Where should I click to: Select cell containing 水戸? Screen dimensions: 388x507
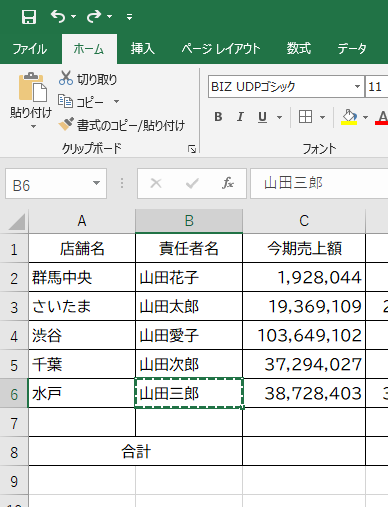(x=82, y=393)
